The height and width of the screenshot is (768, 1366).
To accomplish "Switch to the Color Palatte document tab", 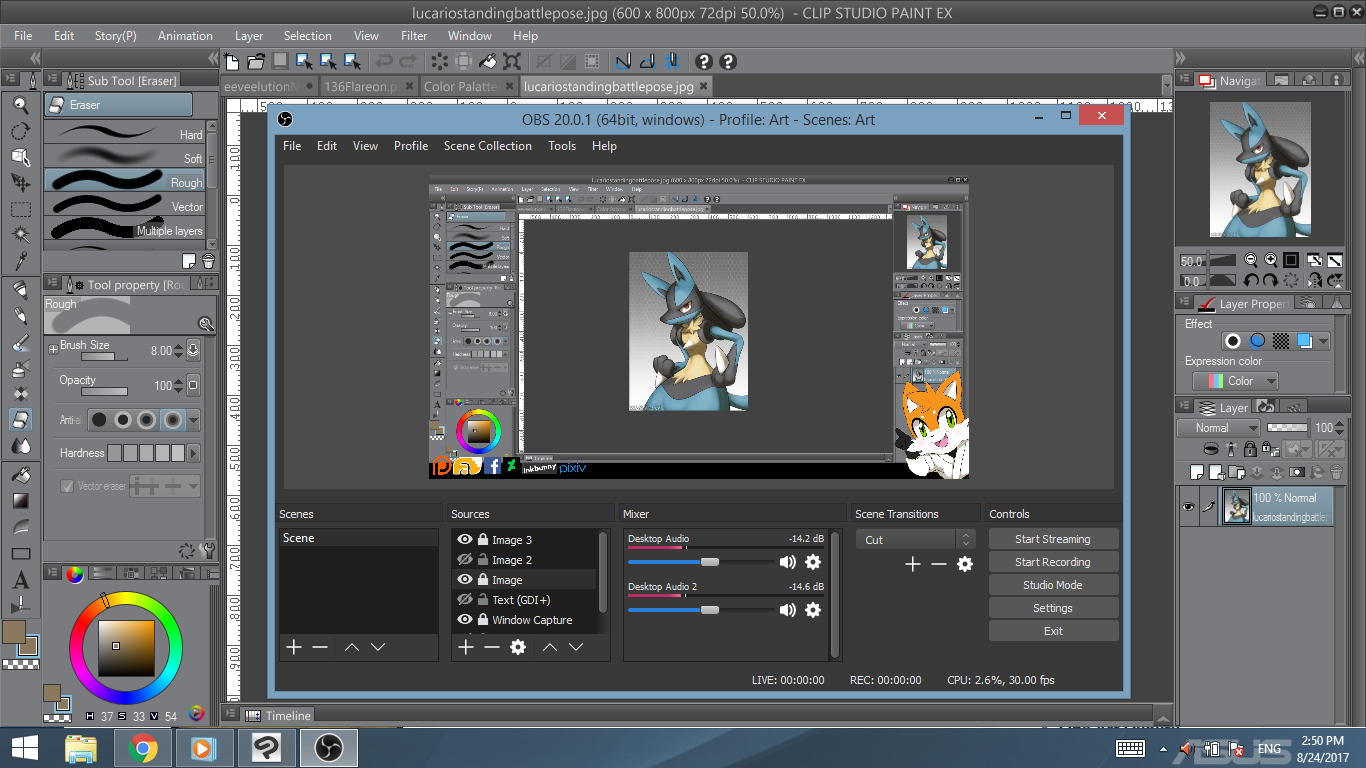I will 461,87.
